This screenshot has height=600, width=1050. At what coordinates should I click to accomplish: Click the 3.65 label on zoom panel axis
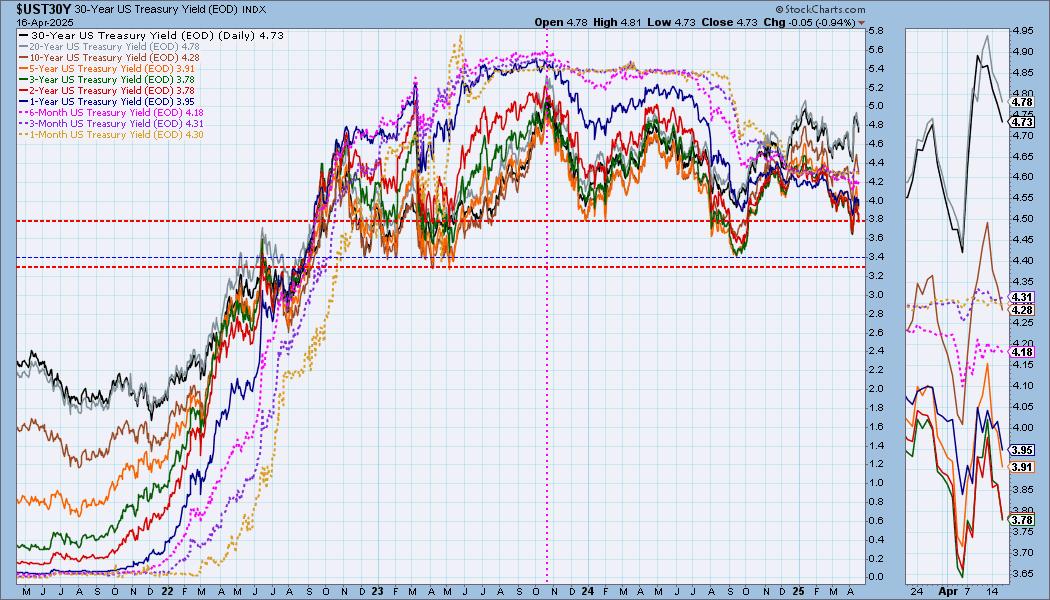click(x=1023, y=574)
